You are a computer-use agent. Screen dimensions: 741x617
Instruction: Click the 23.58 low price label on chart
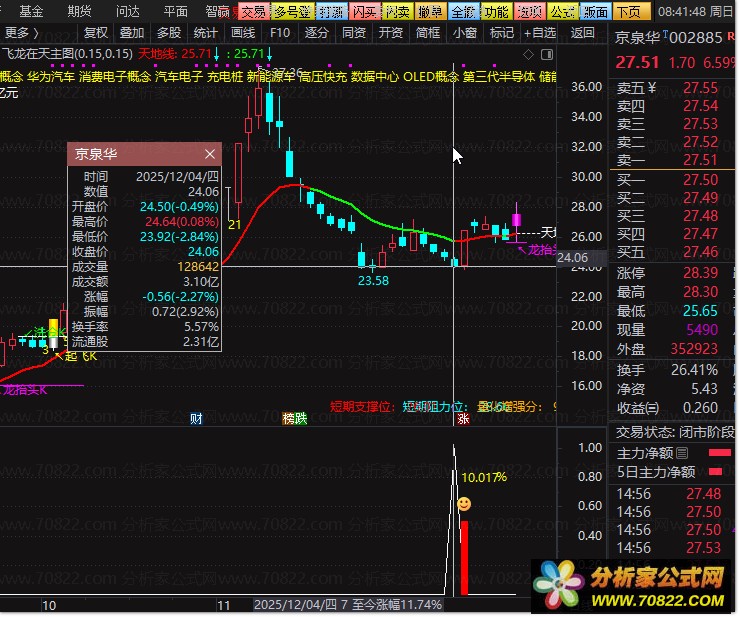373,281
